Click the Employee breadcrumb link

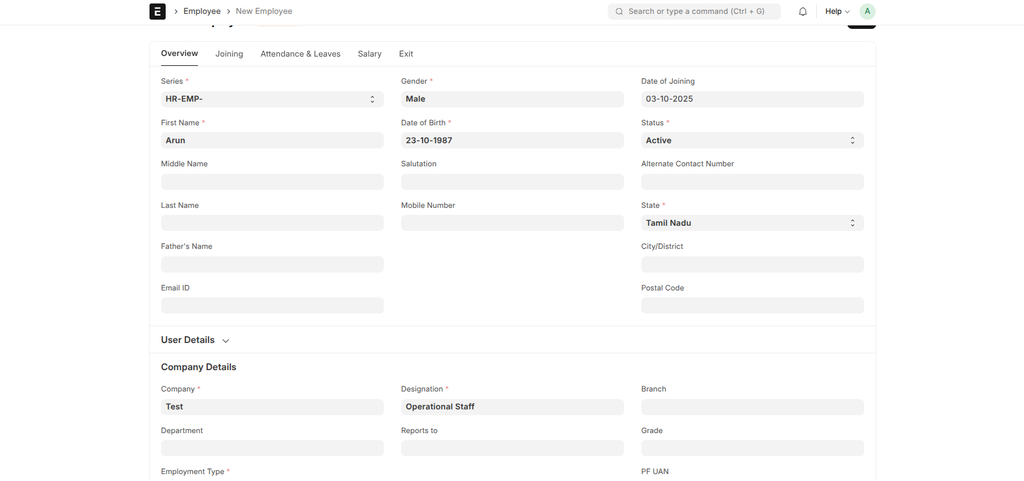(202, 12)
